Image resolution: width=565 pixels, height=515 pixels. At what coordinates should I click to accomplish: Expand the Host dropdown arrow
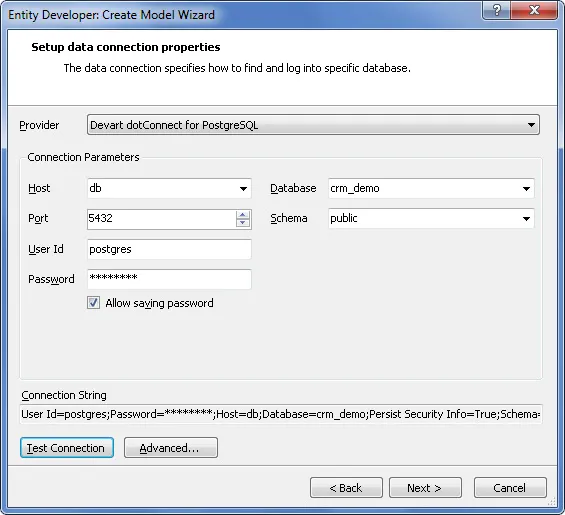(243, 188)
